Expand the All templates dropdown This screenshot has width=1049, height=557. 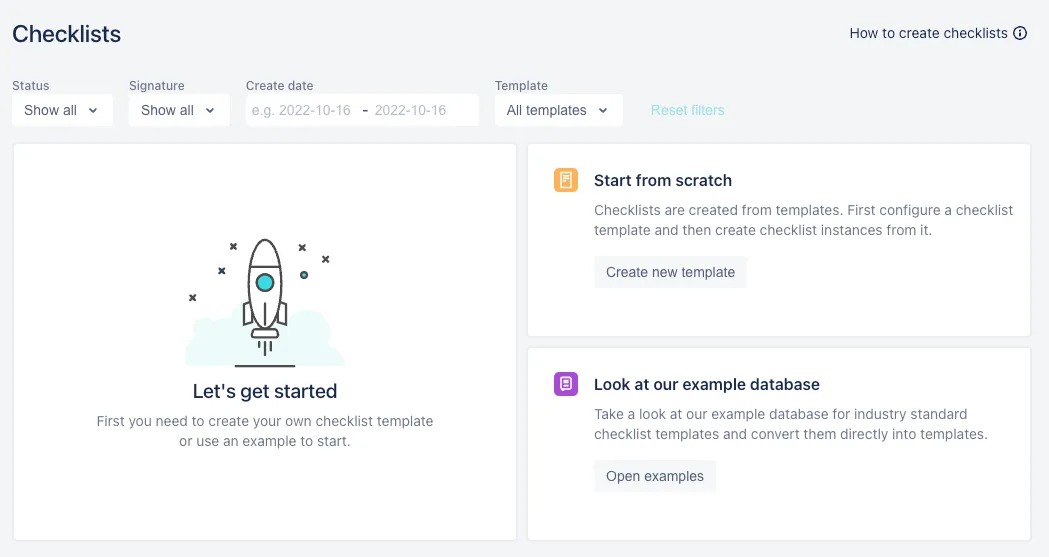click(558, 110)
